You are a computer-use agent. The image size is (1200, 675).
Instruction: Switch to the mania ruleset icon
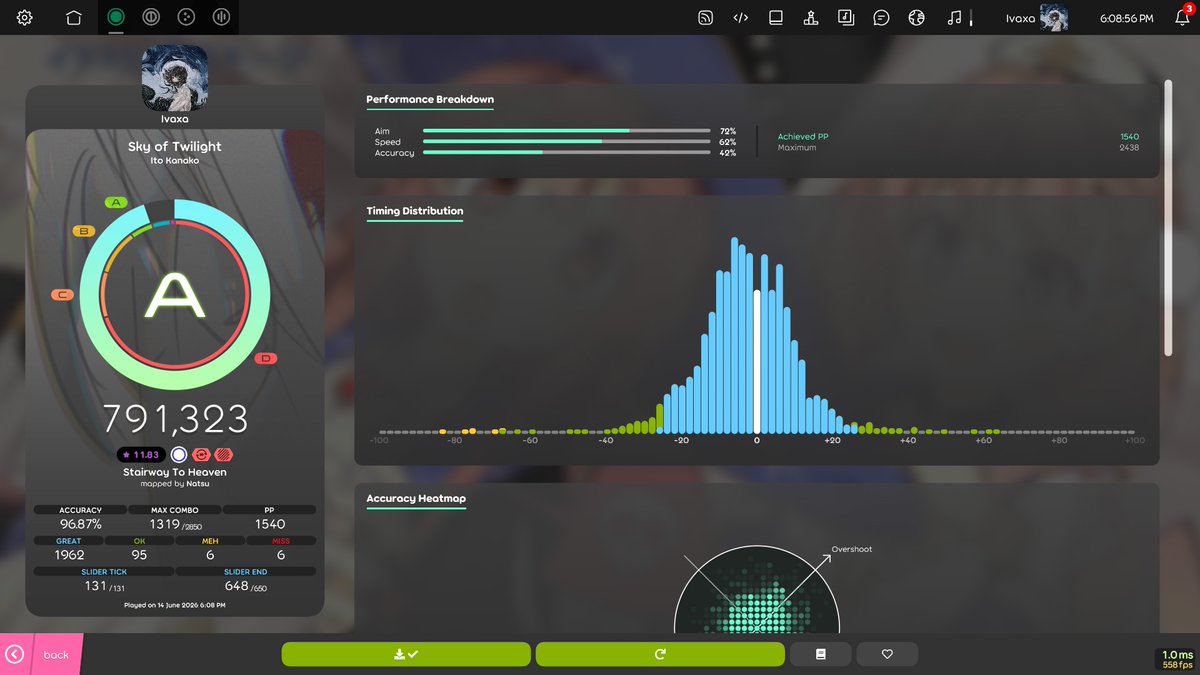point(222,17)
